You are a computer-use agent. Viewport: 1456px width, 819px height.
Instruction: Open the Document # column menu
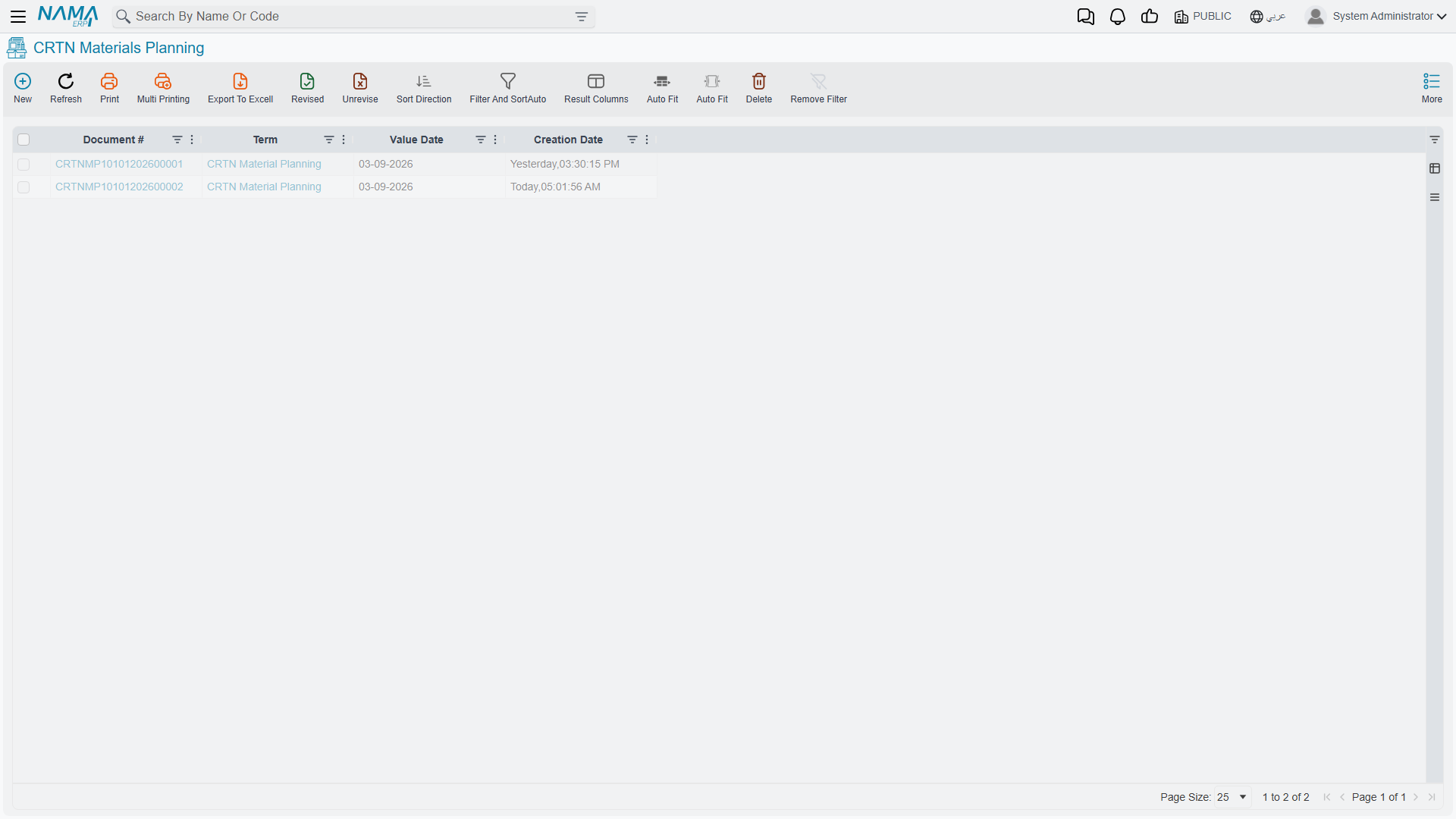(x=192, y=140)
